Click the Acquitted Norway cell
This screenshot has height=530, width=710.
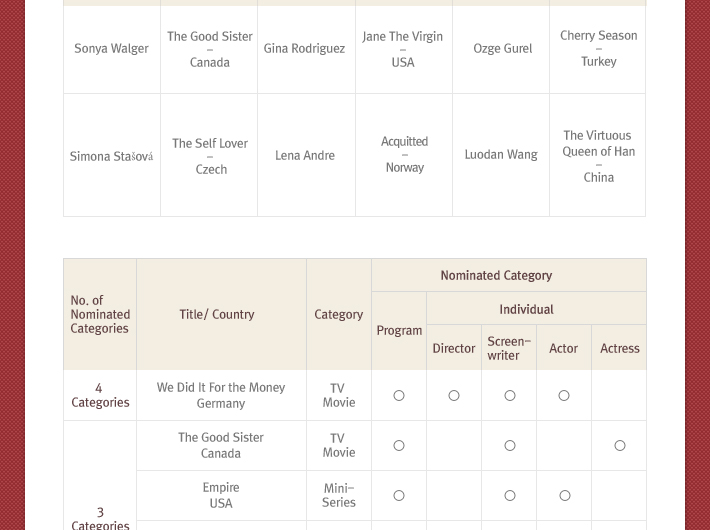pos(404,155)
